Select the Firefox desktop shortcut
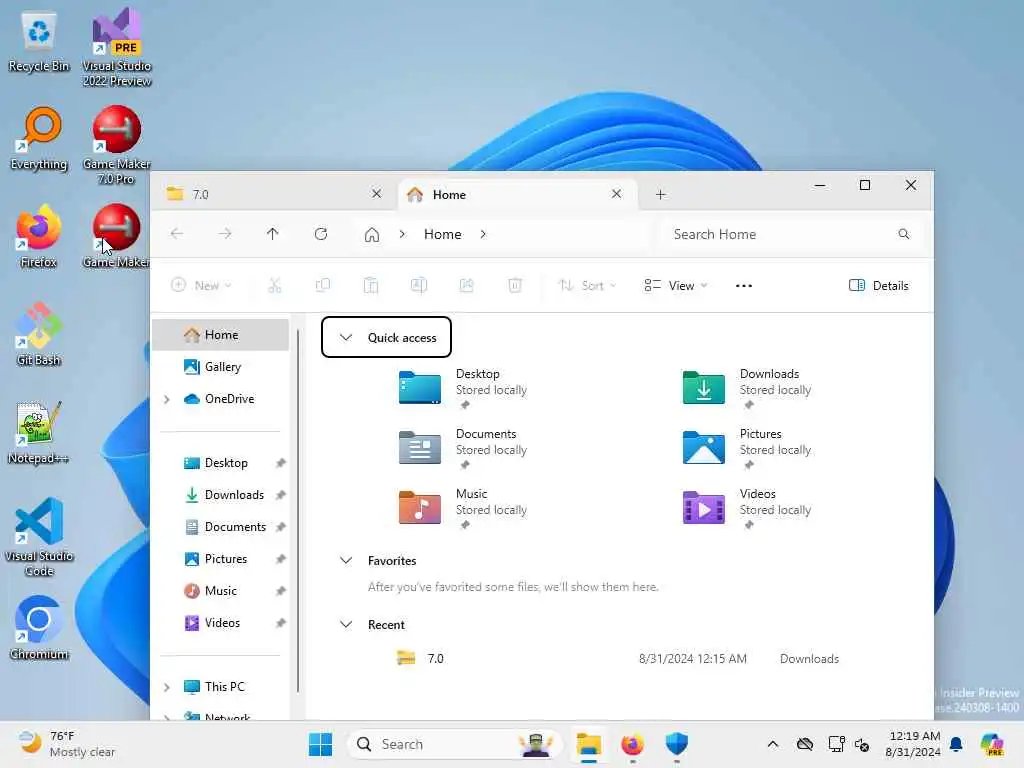Viewport: 1024px width, 768px height. [39, 237]
